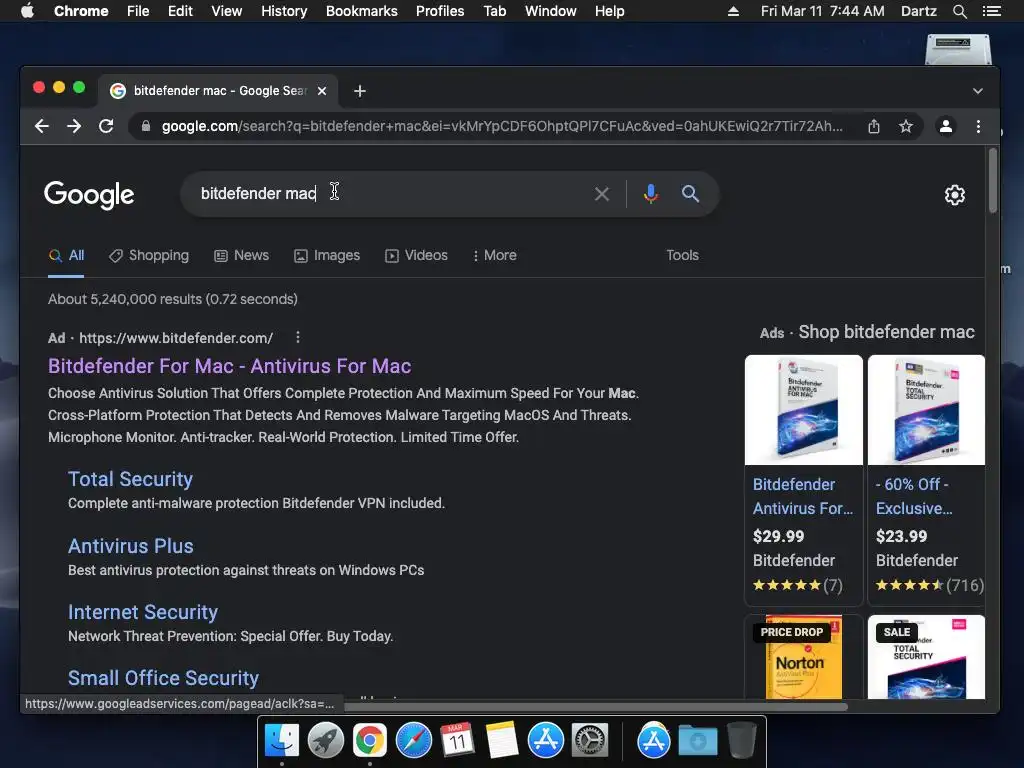Expand the tab search chevron
Viewport: 1024px width, 768px height.
pyautogui.click(x=978, y=91)
